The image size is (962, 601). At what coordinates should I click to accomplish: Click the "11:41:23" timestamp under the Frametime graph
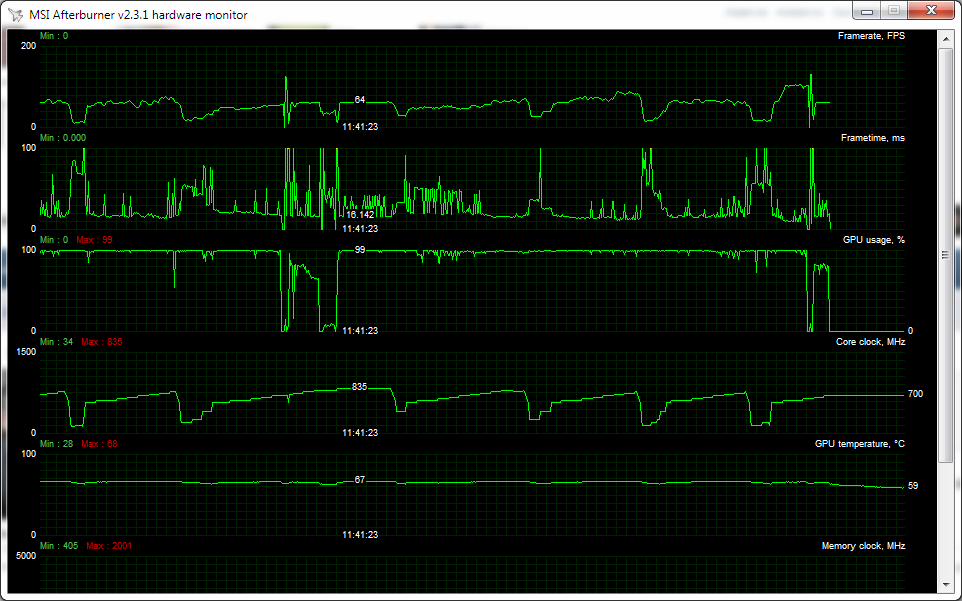point(360,229)
